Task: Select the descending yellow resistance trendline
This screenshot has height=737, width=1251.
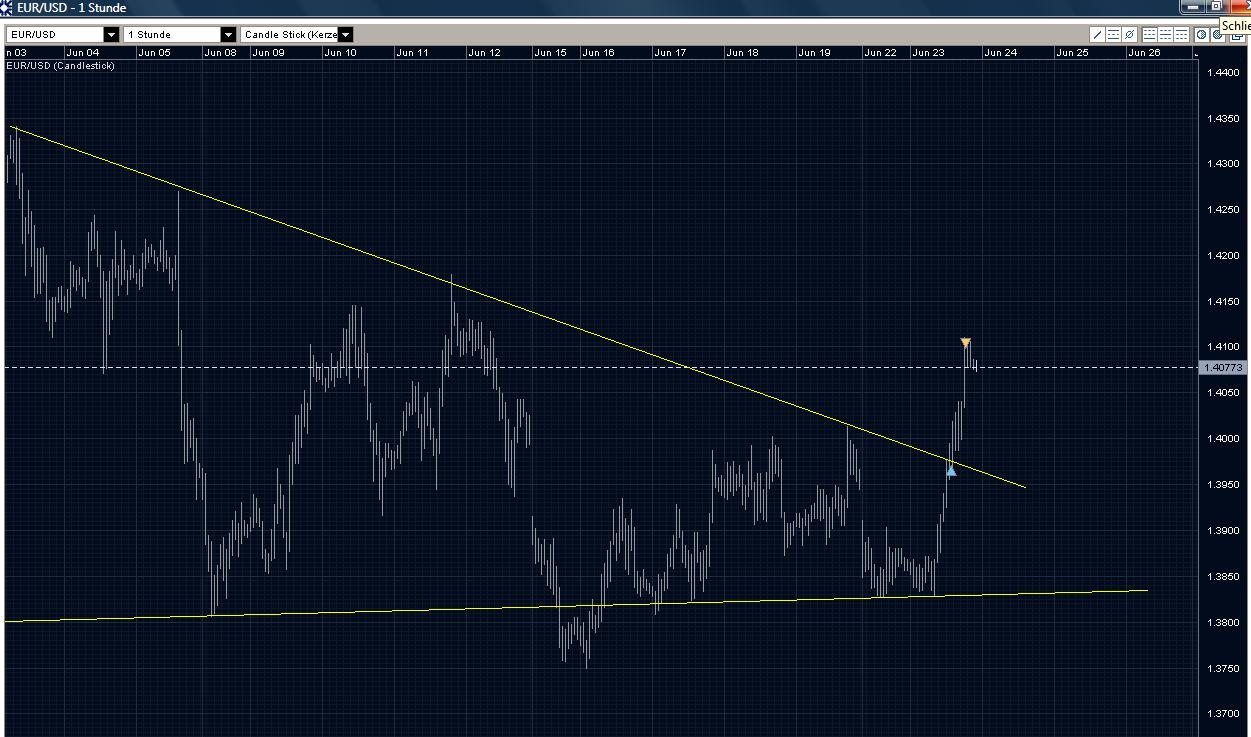Action: pyautogui.click(x=519, y=307)
